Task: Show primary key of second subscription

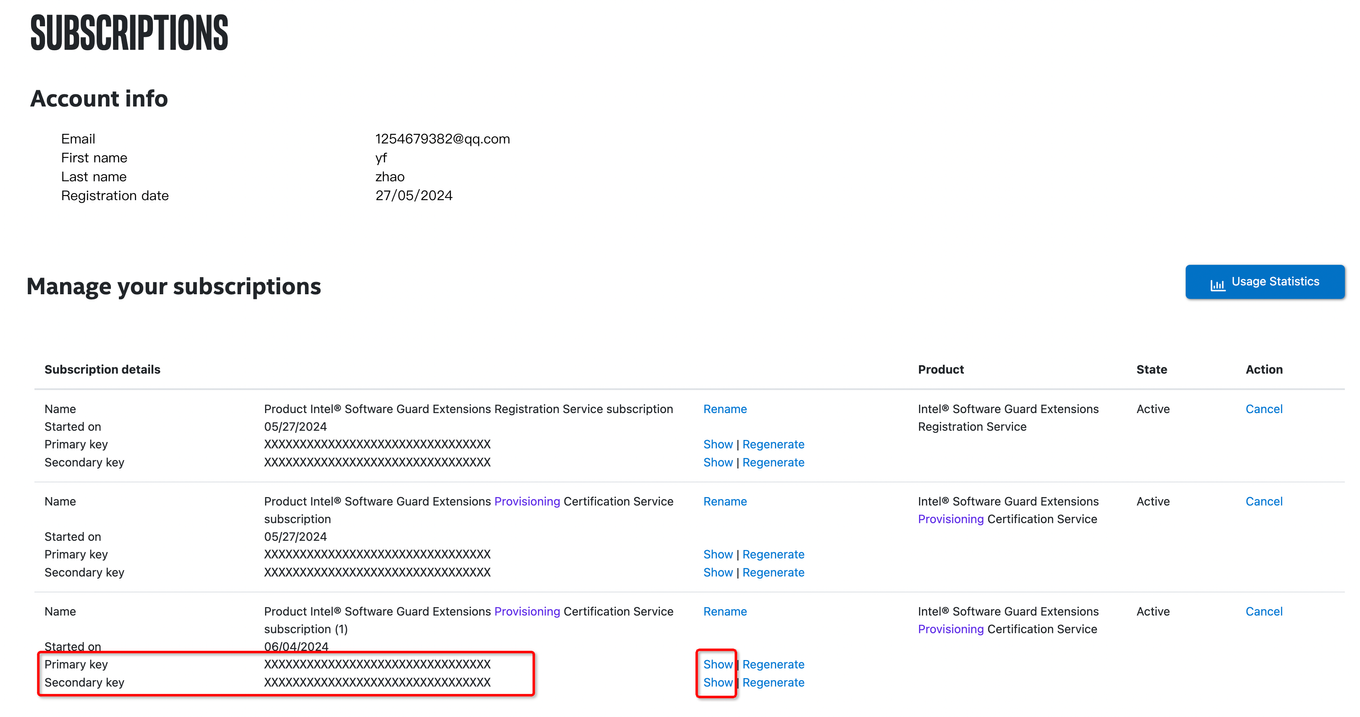Action: pyautogui.click(x=718, y=555)
